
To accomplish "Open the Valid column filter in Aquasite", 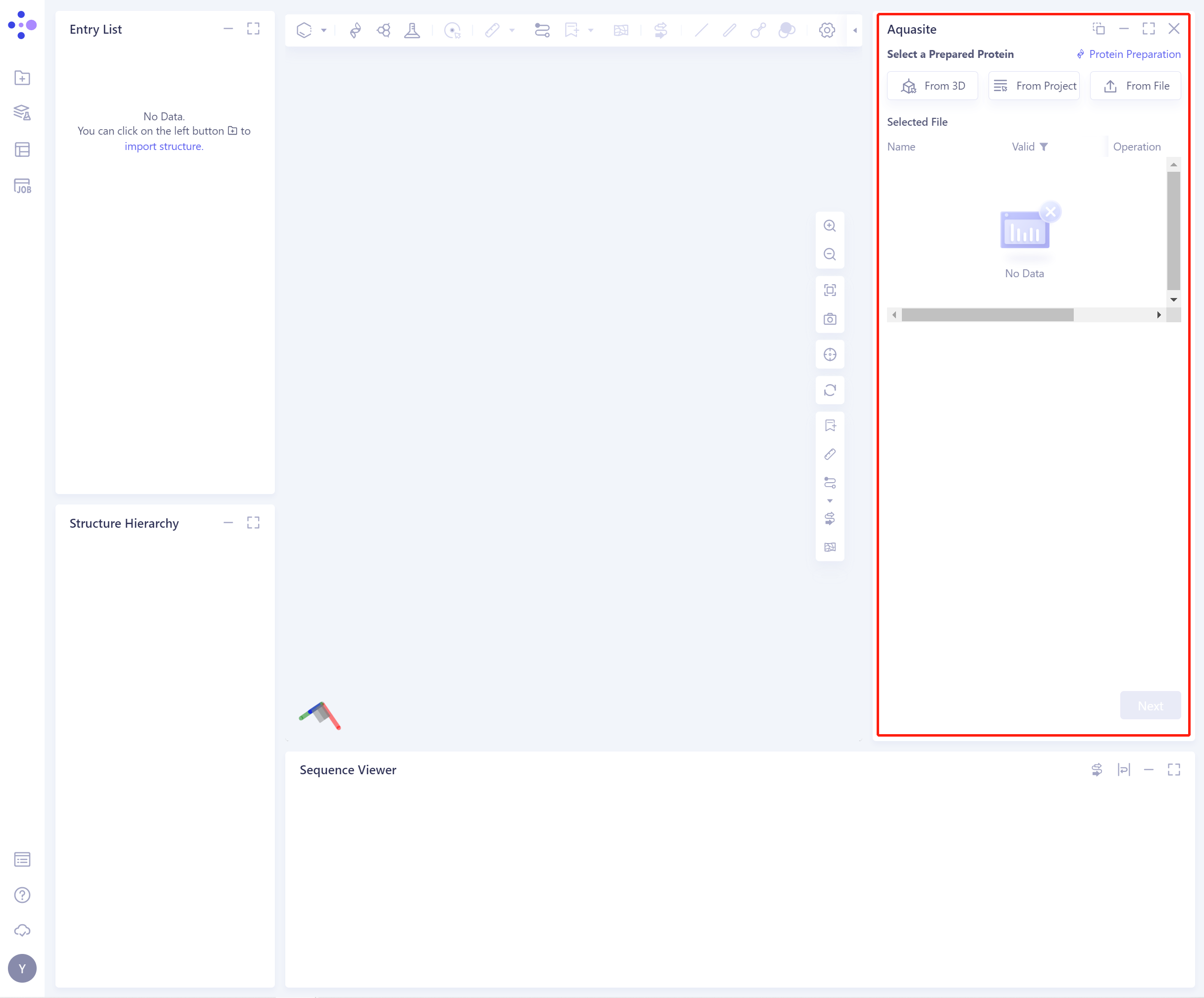I will 1044,147.
